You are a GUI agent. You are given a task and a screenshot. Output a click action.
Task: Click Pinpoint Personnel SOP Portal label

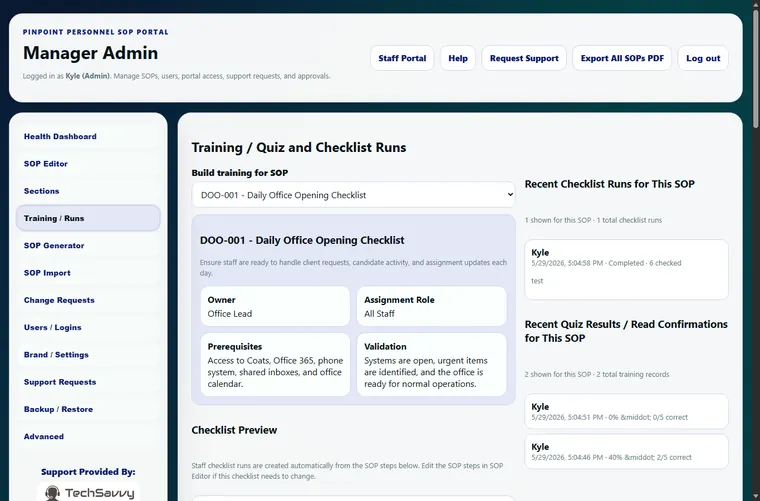click(x=95, y=32)
